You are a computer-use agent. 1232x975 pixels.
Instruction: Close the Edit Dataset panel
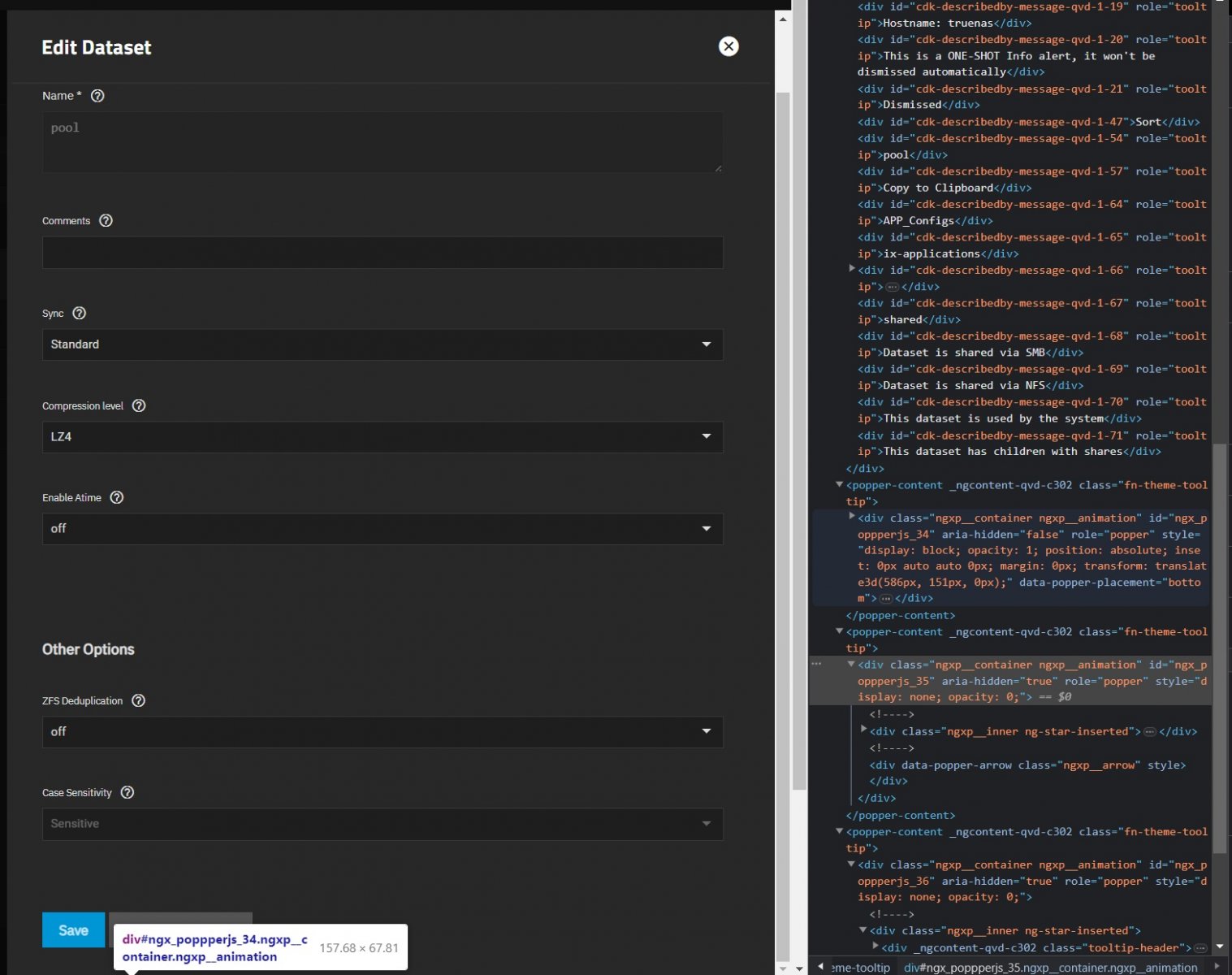(x=728, y=46)
